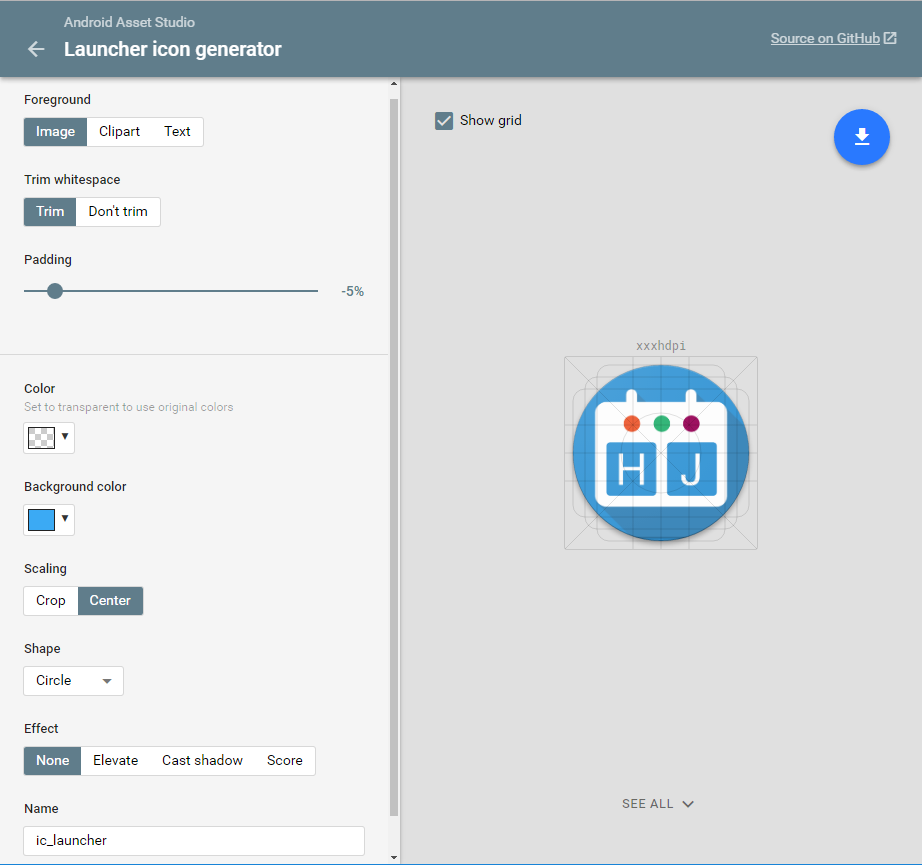
Task: Select the Image foreground tab
Action: (55, 131)
